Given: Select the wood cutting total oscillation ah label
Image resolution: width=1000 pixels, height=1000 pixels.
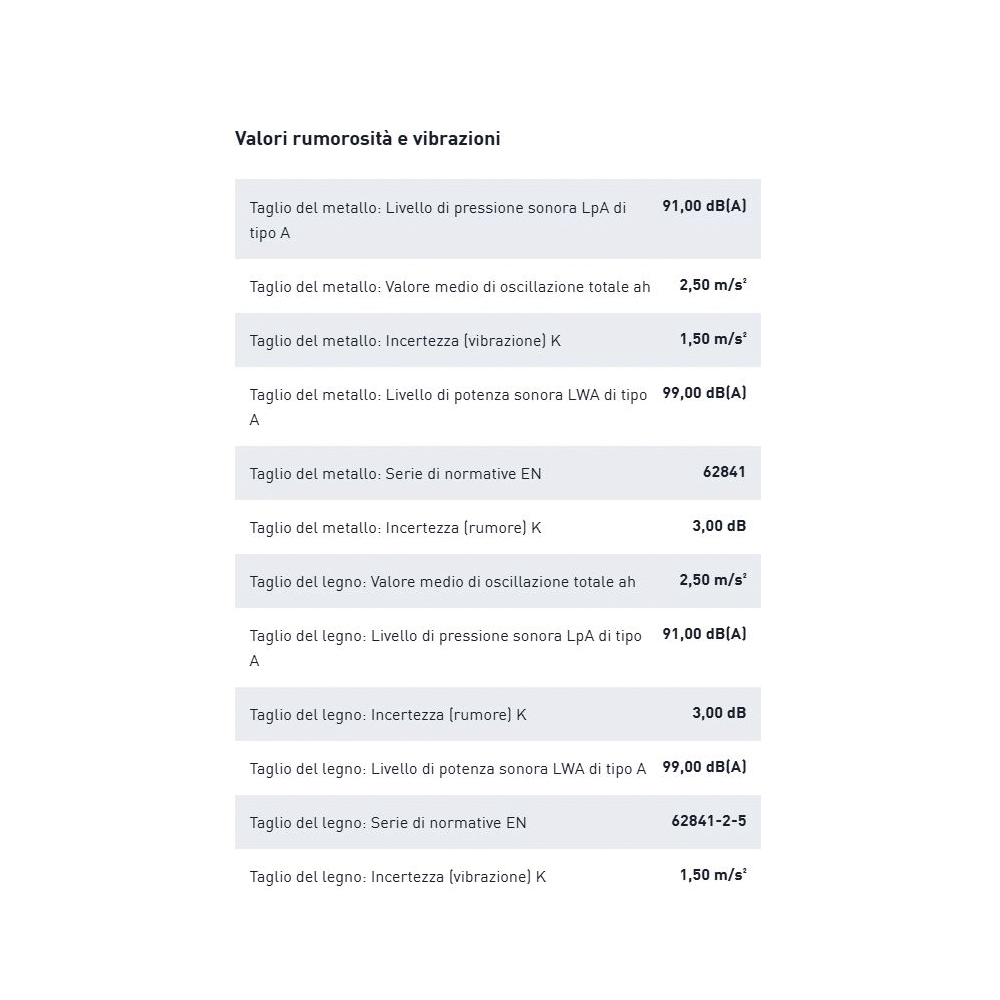Looking at the screenshot, I should point(442,582).
